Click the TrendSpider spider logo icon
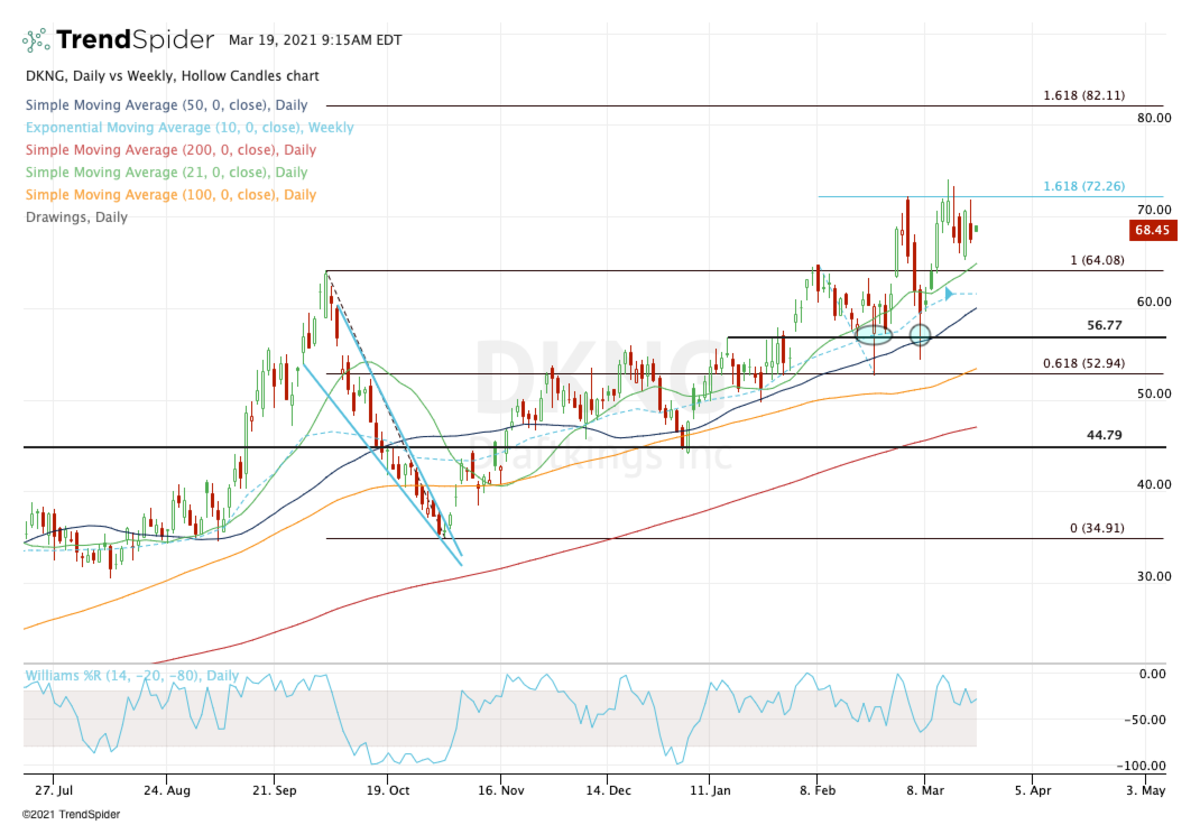This screenshot has height=825, width=1200. pos(36,40)
